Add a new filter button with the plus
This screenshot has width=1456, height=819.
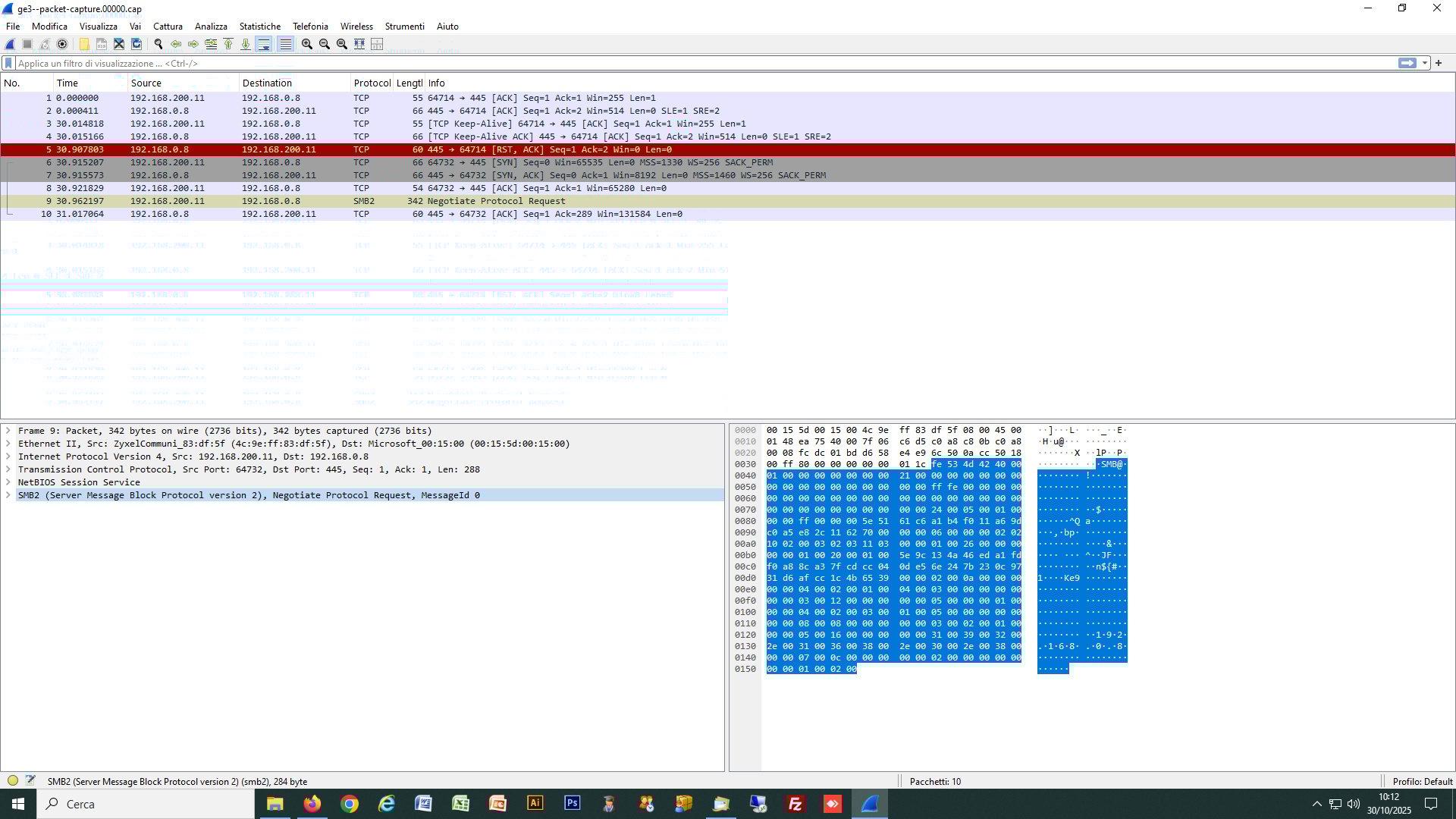pos(1439,63)
